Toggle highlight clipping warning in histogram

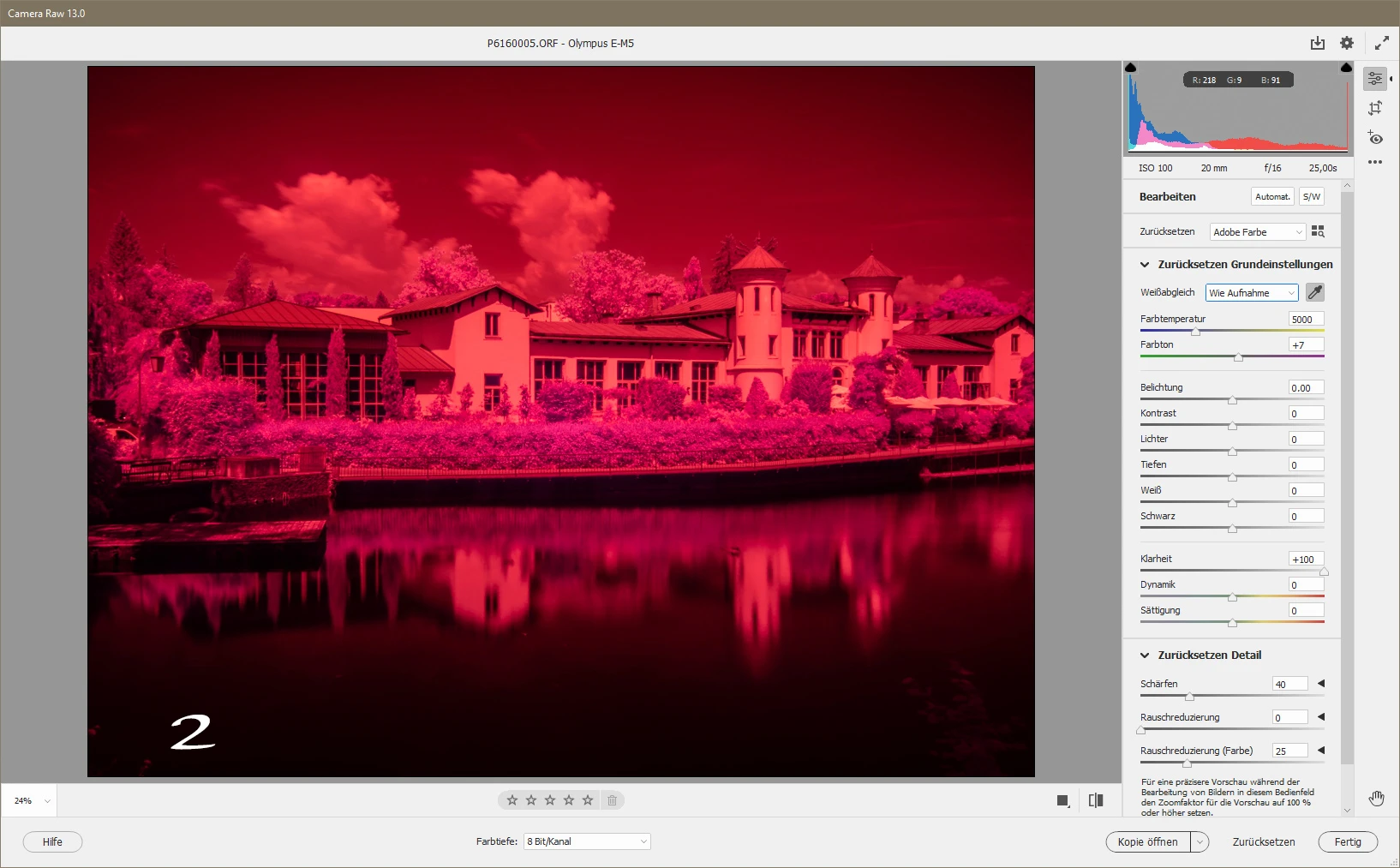(1346, 68)
